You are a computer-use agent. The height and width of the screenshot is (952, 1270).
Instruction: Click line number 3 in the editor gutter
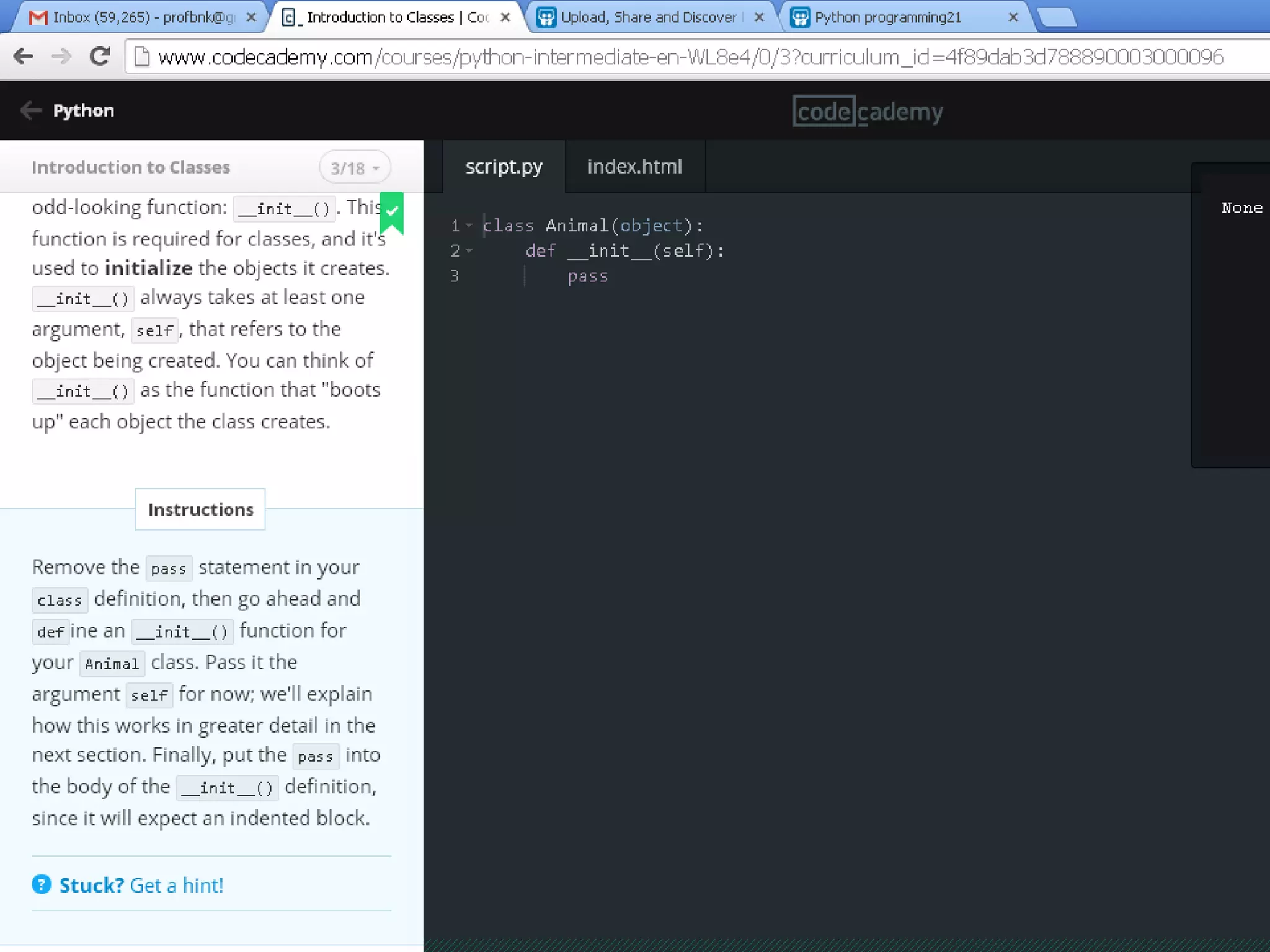455,276
